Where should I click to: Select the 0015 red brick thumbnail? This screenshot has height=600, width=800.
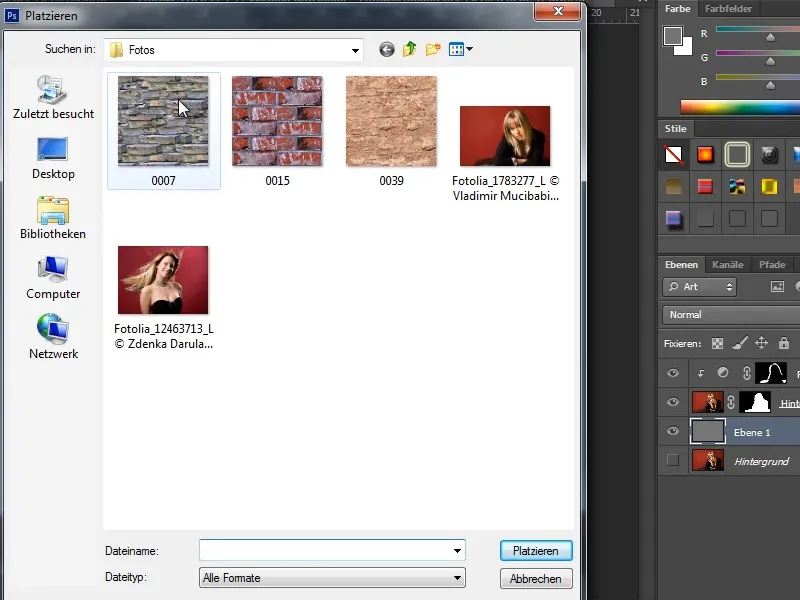coord(277,121)
